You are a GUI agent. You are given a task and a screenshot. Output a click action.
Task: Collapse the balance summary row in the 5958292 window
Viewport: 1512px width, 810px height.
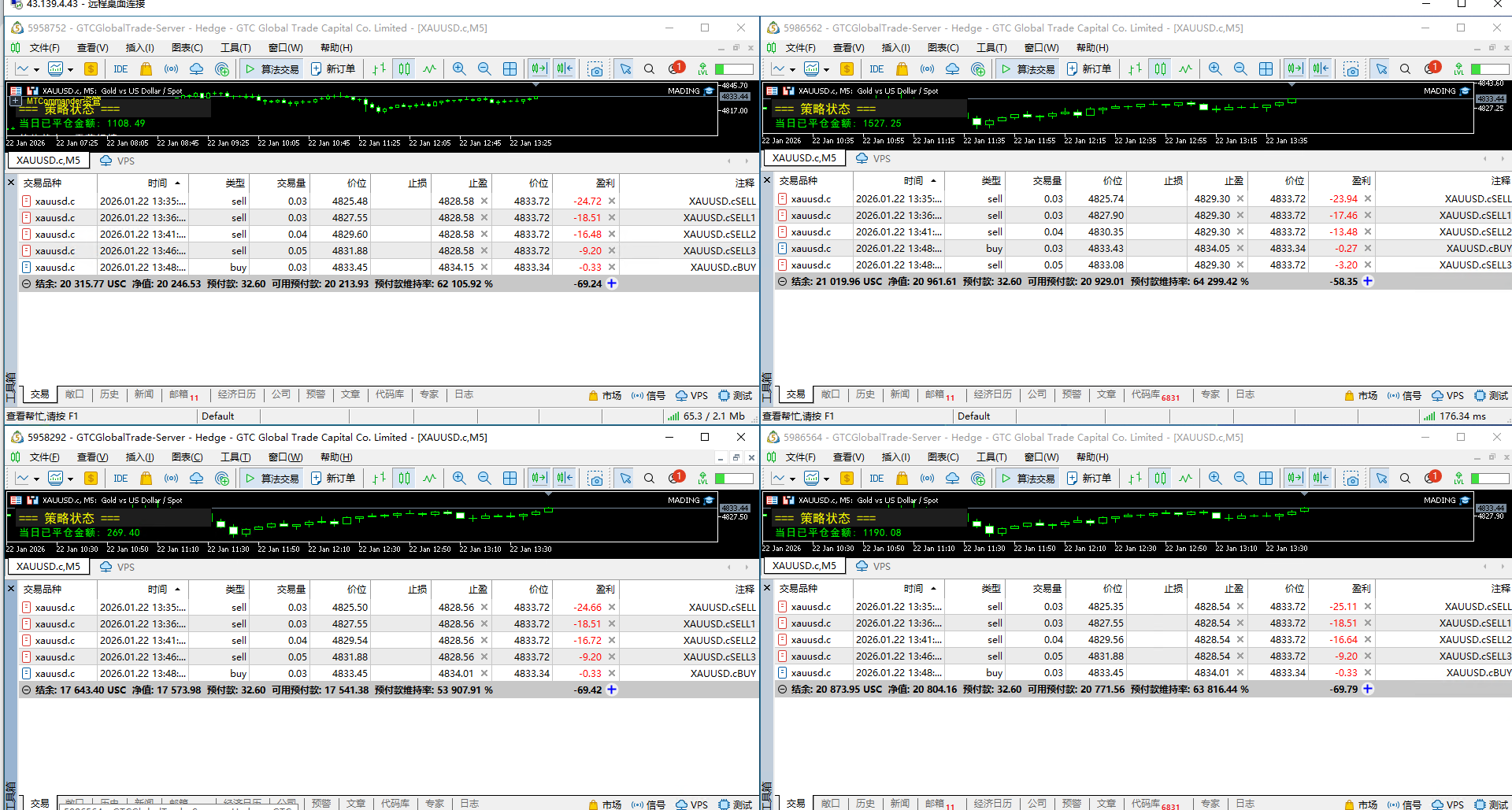[26, 690]
